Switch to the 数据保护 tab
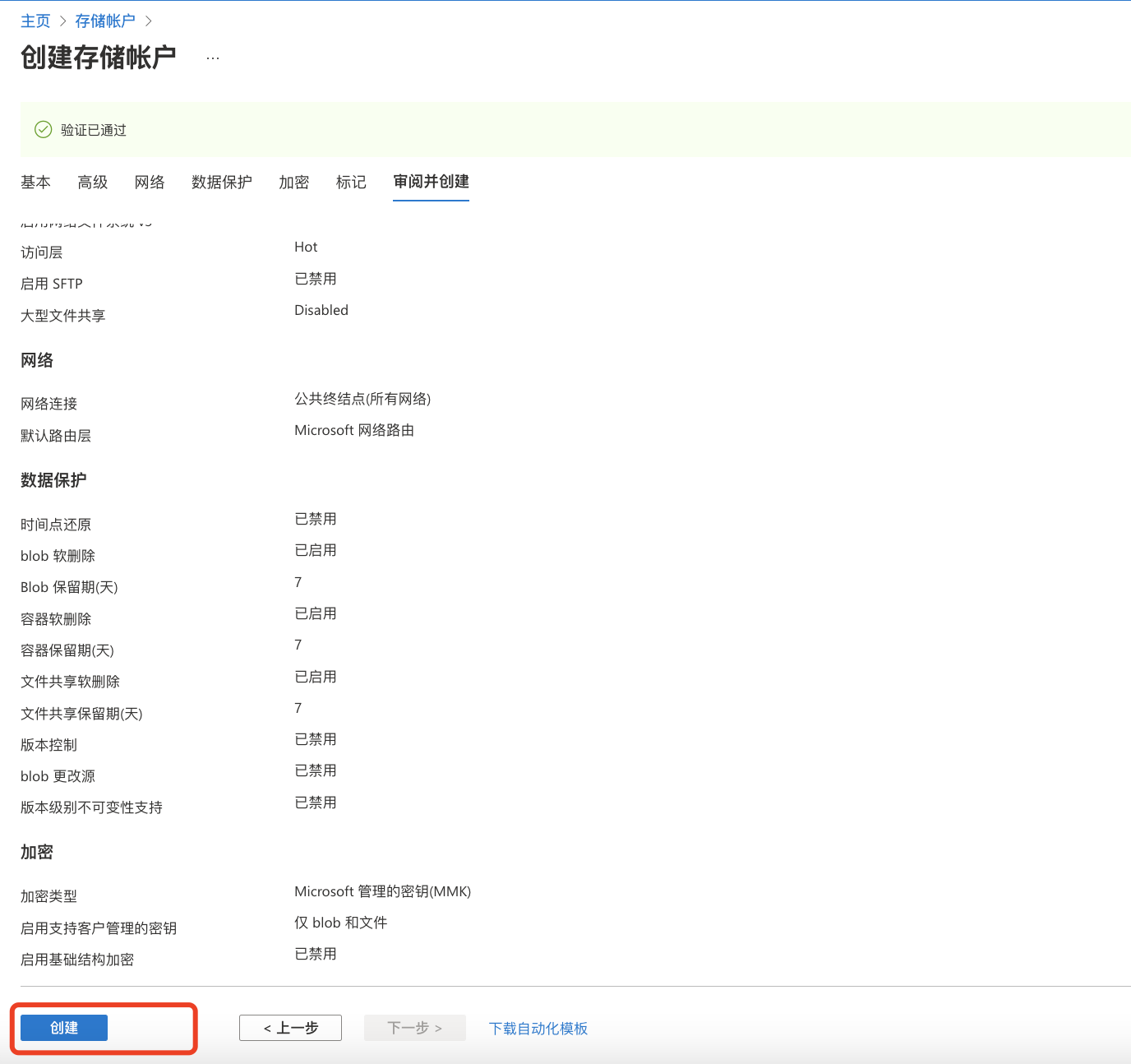 [222, 183]
